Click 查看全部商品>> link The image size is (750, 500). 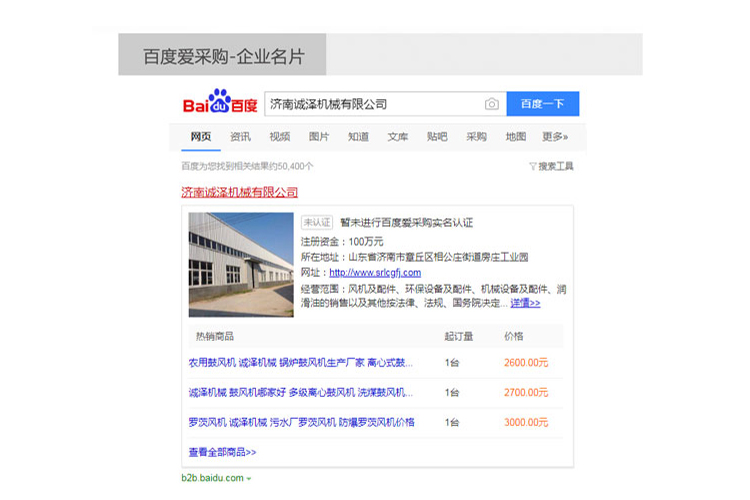point(222,452)
